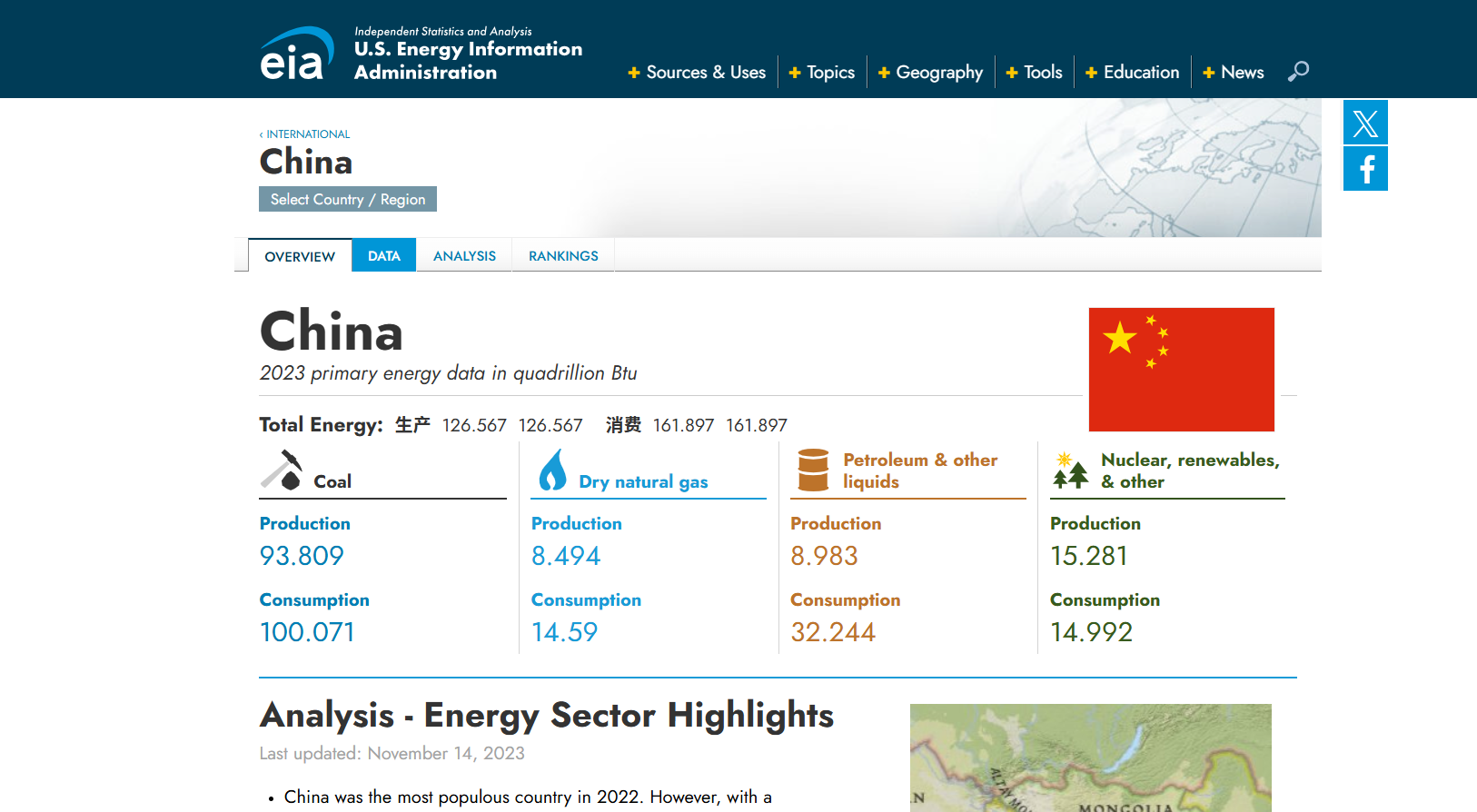Select nuclear renewables production value 15.281
1477x812 pixels.
pos(1089,556)
